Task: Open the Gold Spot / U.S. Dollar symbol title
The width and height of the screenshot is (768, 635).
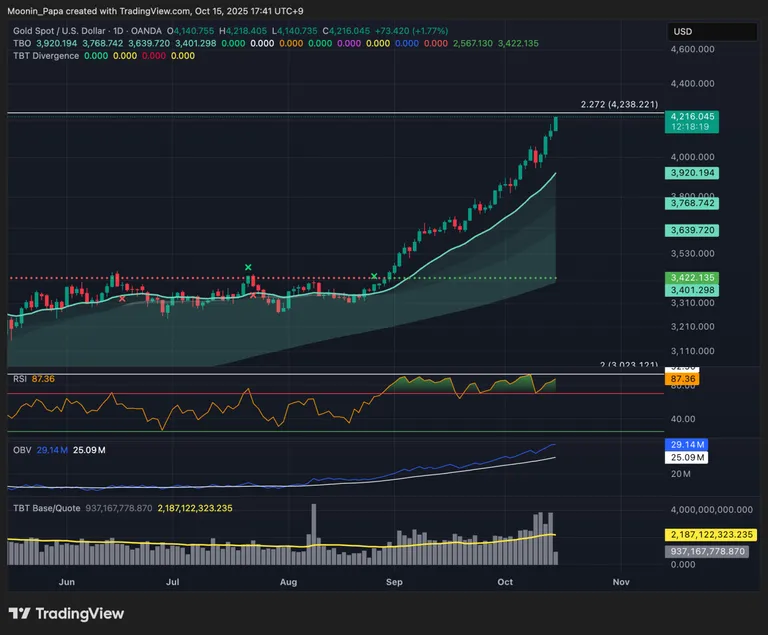Action: [66, 31]
